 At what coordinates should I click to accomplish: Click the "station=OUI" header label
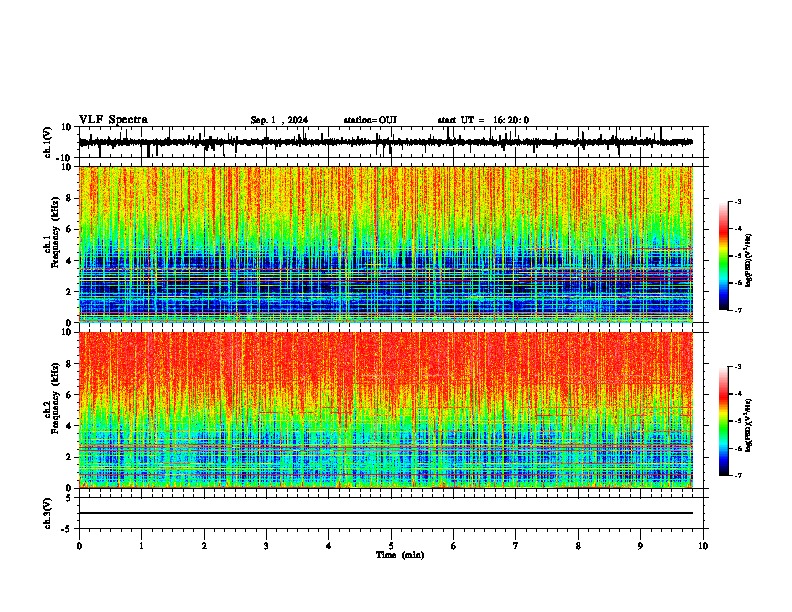(x=370, y=120)
